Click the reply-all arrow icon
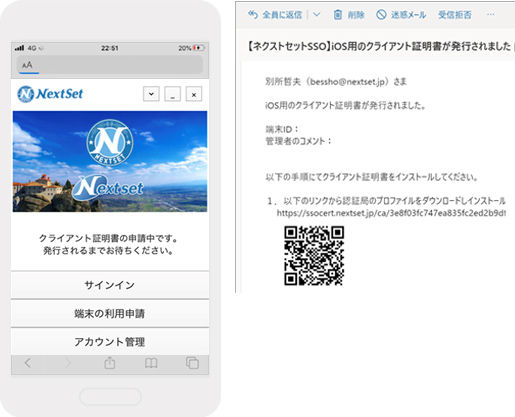The height and width of the screenshot is (417, 515). 253,14
